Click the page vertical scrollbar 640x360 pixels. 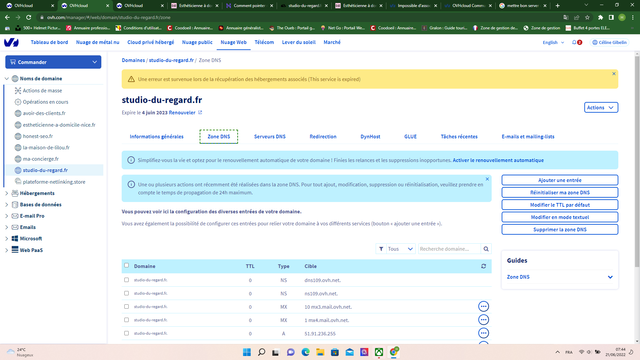637,161
